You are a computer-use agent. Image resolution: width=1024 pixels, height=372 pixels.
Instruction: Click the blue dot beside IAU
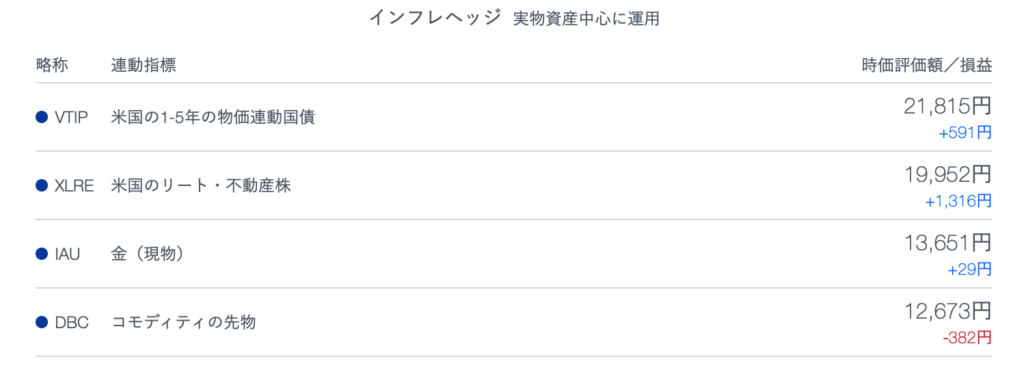pos(42,254)
